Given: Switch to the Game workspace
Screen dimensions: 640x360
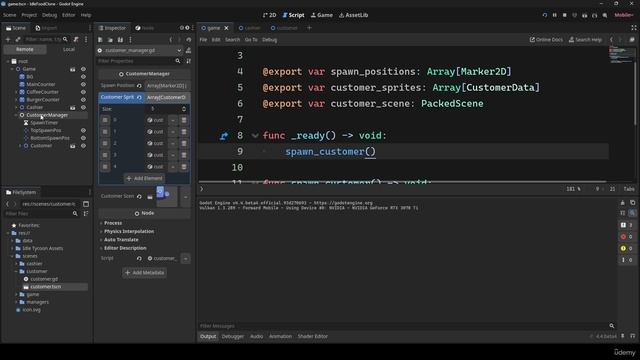Looking at the screenshot, I should (322, 15).
